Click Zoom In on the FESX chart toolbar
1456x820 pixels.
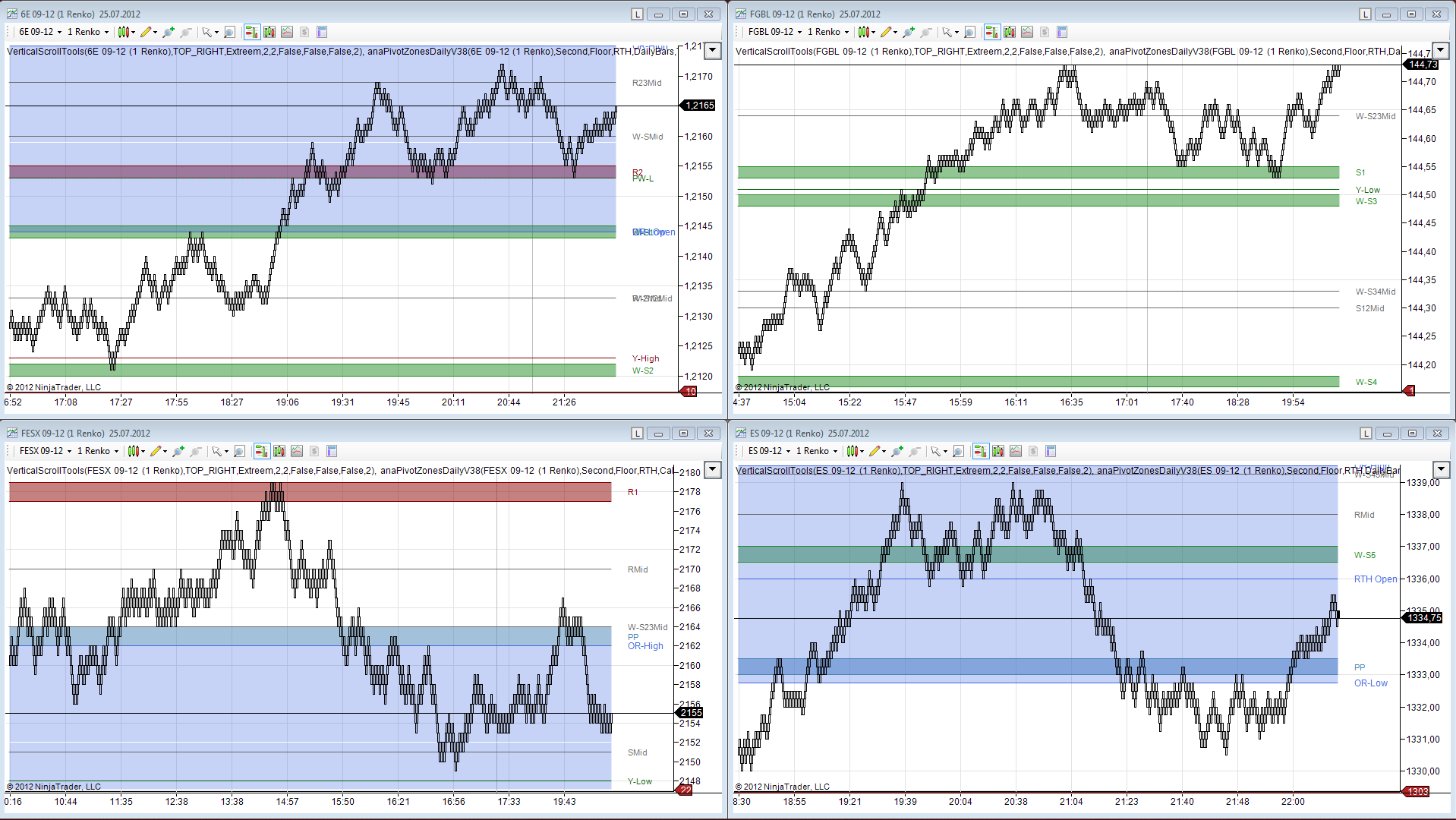[178, 451]
